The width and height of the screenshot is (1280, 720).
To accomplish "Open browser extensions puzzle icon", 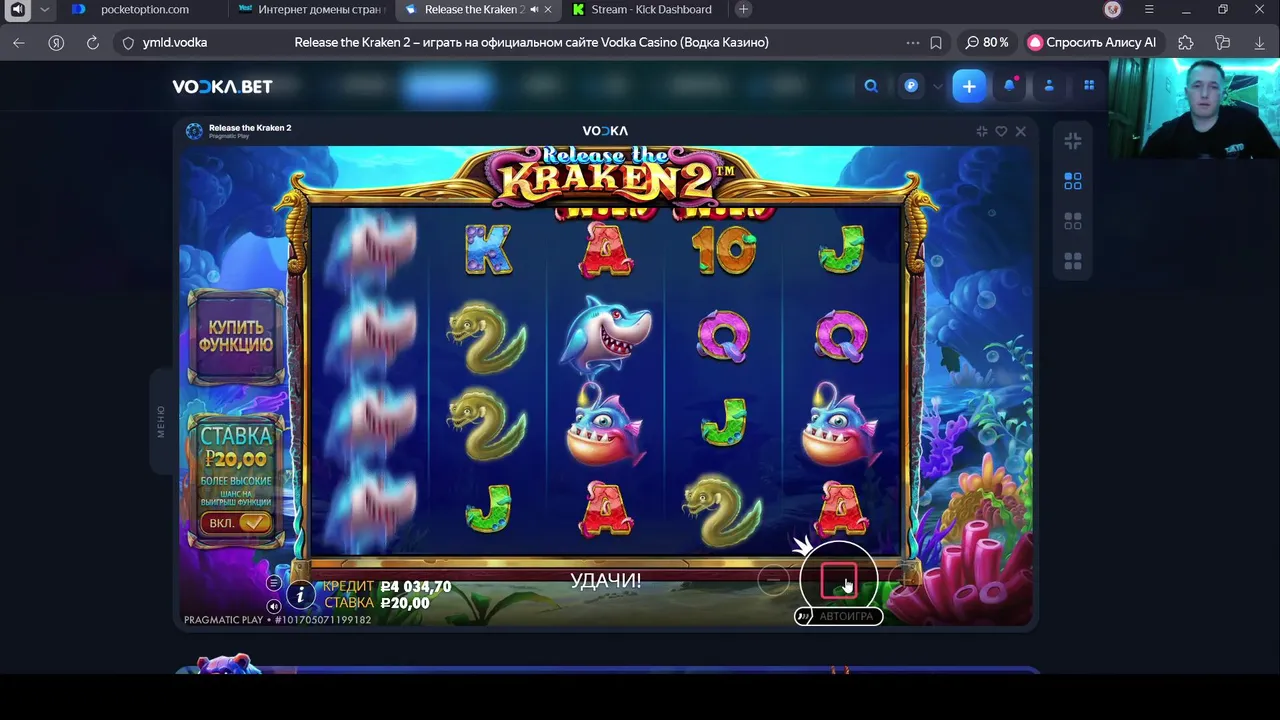I will coord(1186,43).
